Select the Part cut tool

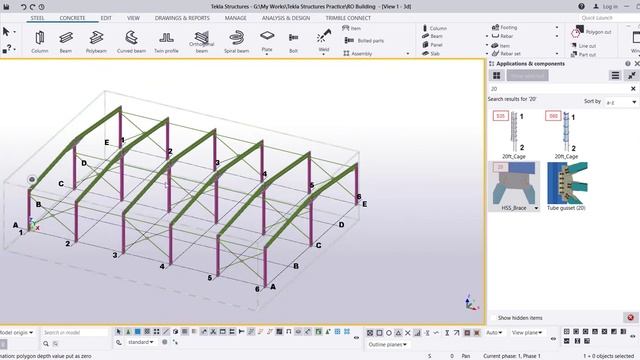[584, 54]
